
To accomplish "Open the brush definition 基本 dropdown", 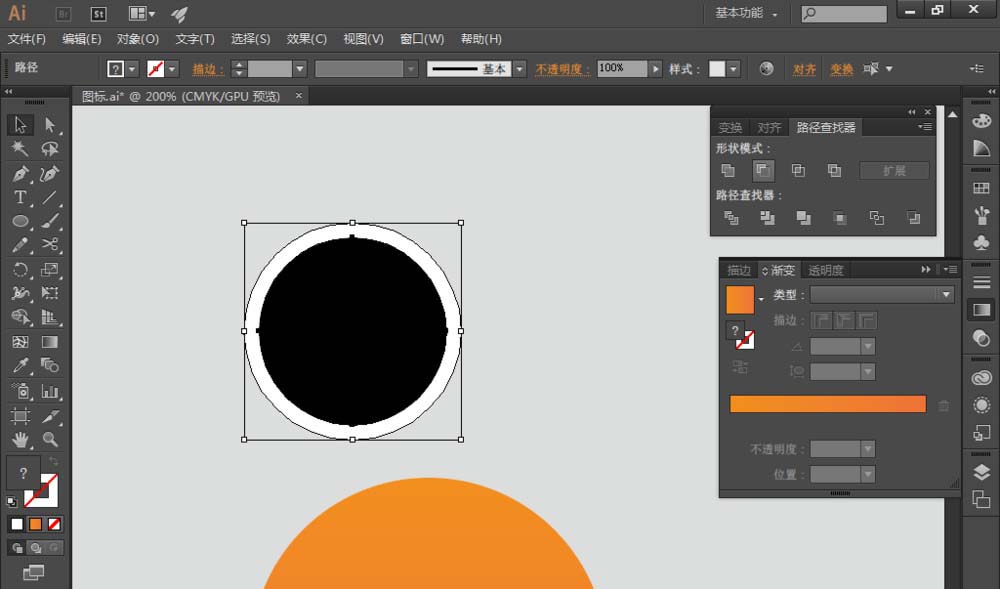I will pos(520,69).
